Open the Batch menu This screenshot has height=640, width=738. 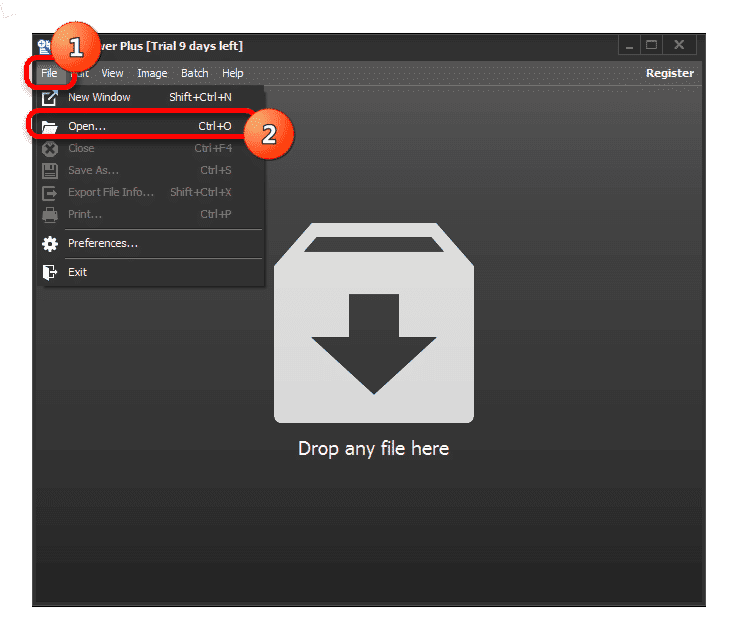(x=194, y=73)
